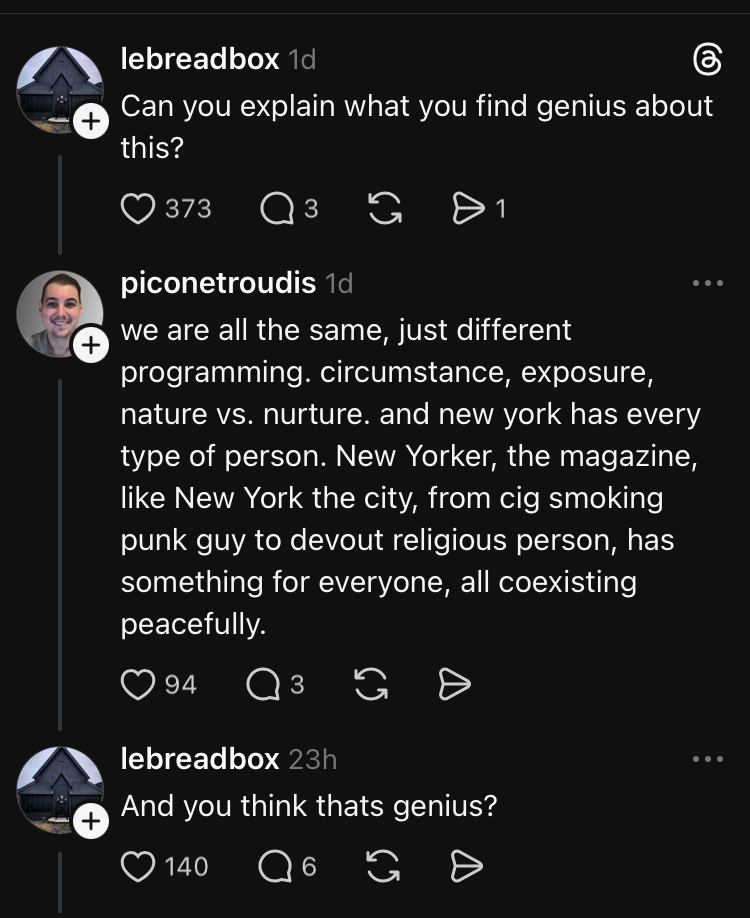Repost piconetroudis's reply

[369, 684]
